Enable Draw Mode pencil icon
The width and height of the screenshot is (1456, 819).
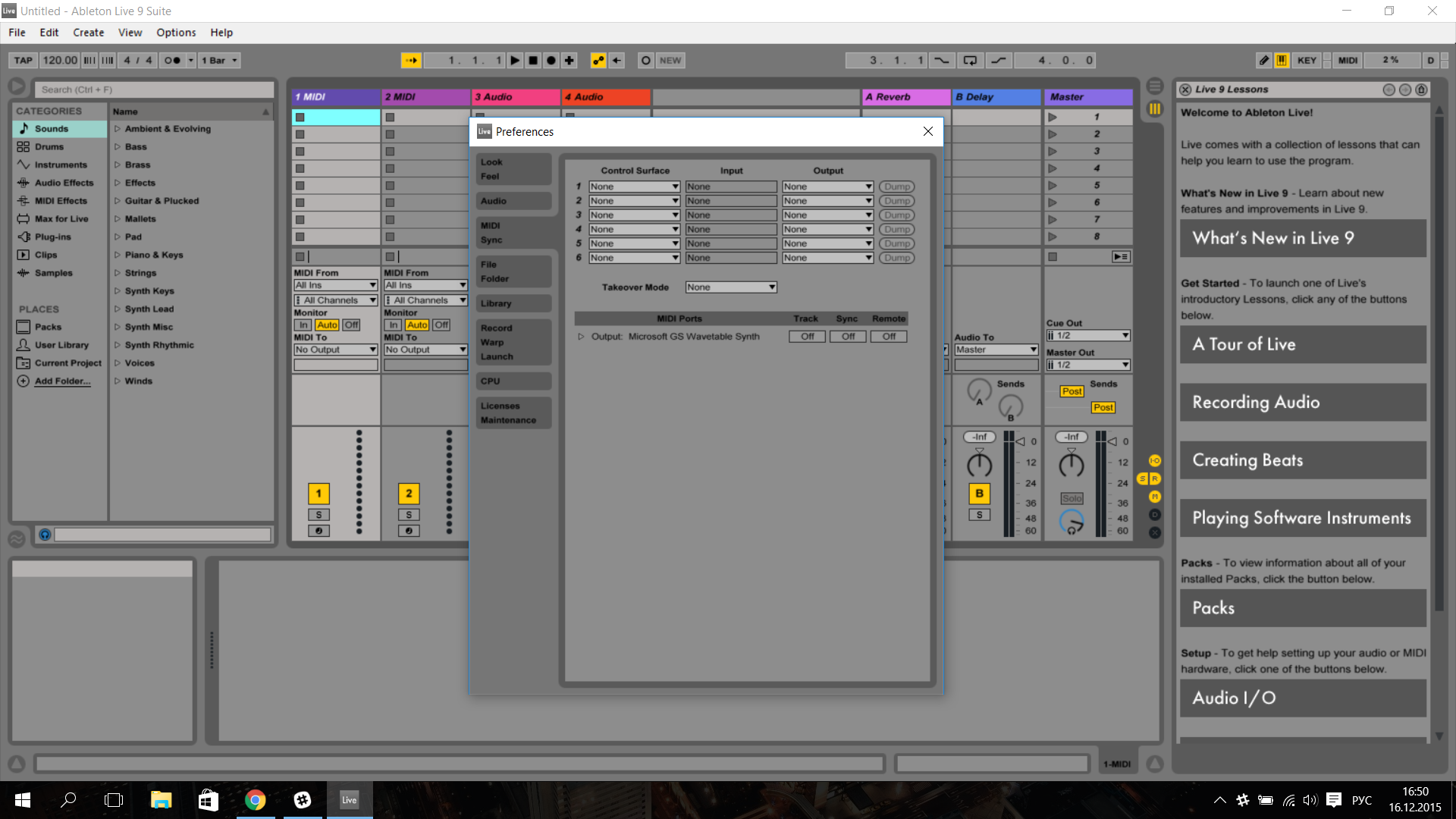click(1263, 61)
